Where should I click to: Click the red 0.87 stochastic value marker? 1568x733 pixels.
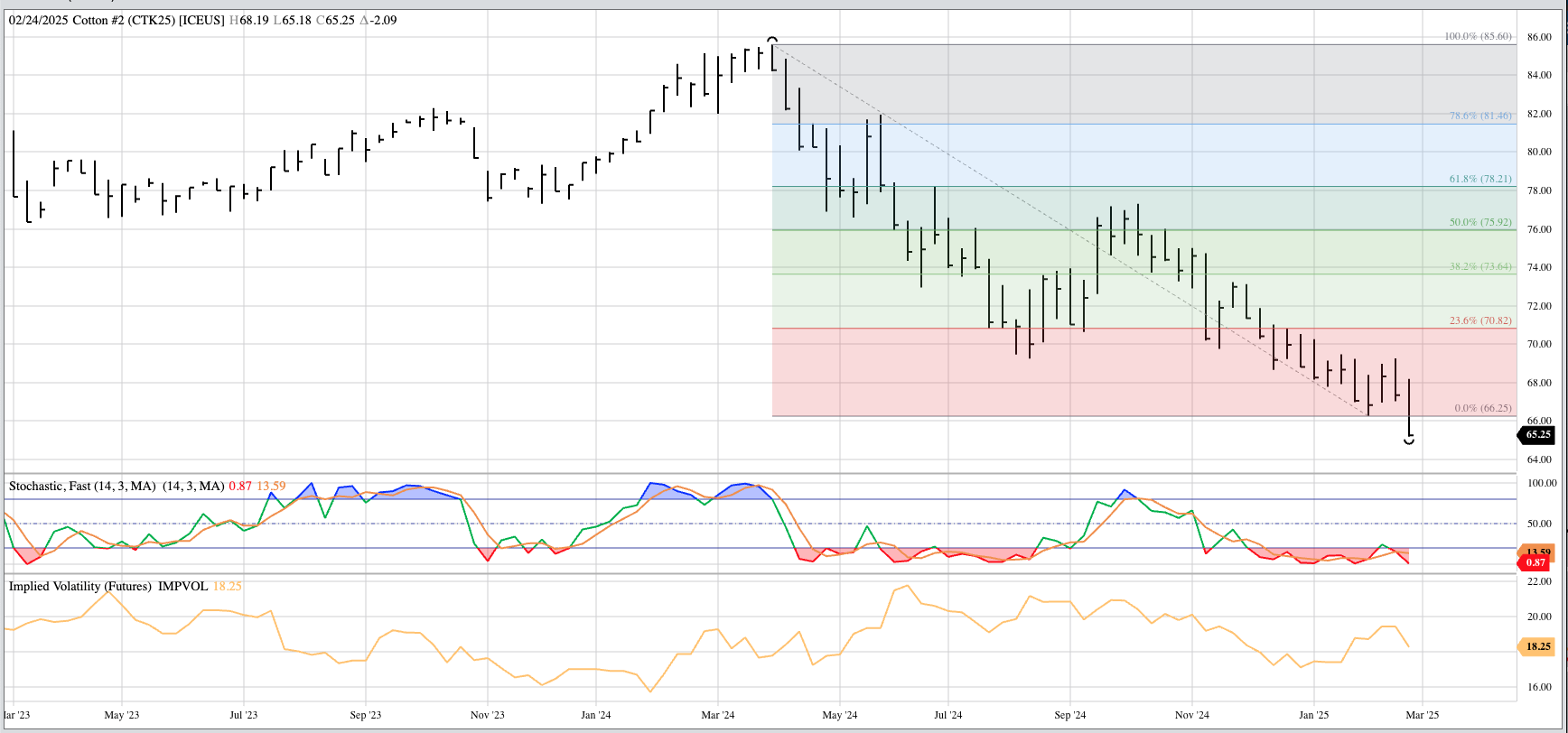pos(1535,562)
